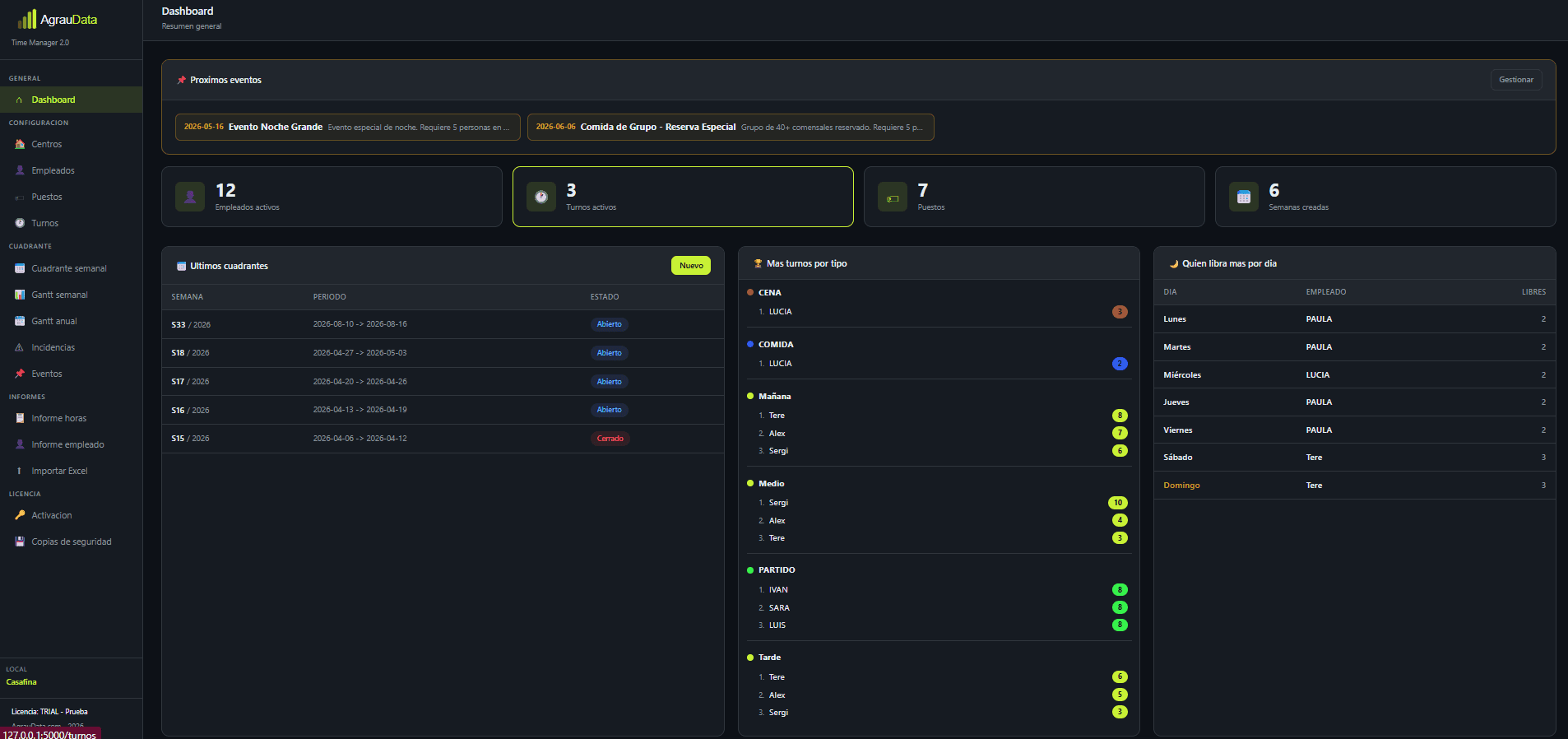Screen dimensions: 1568x739
Task: Click the green PARTIDO color dot
Action: [x=750, y=570]
